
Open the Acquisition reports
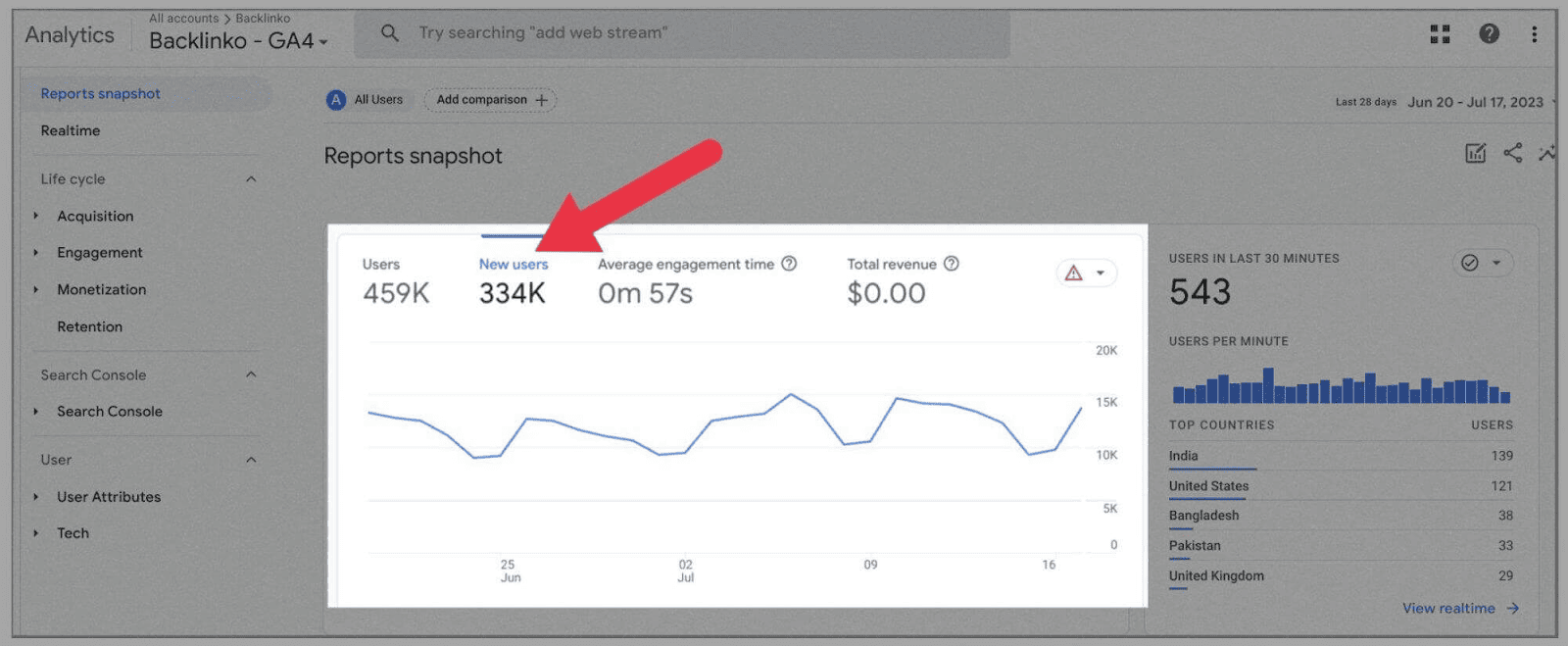pos(95,216)
